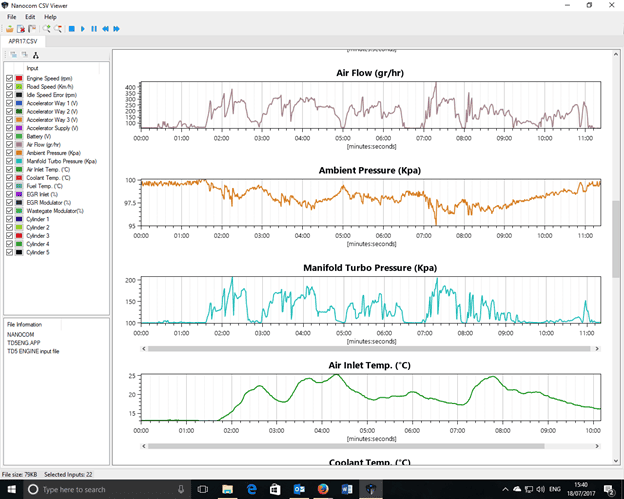Screen dimensions: 624x499
Task: Click the orange swatch for Ambient Pressure
Action: pos(19,153)
